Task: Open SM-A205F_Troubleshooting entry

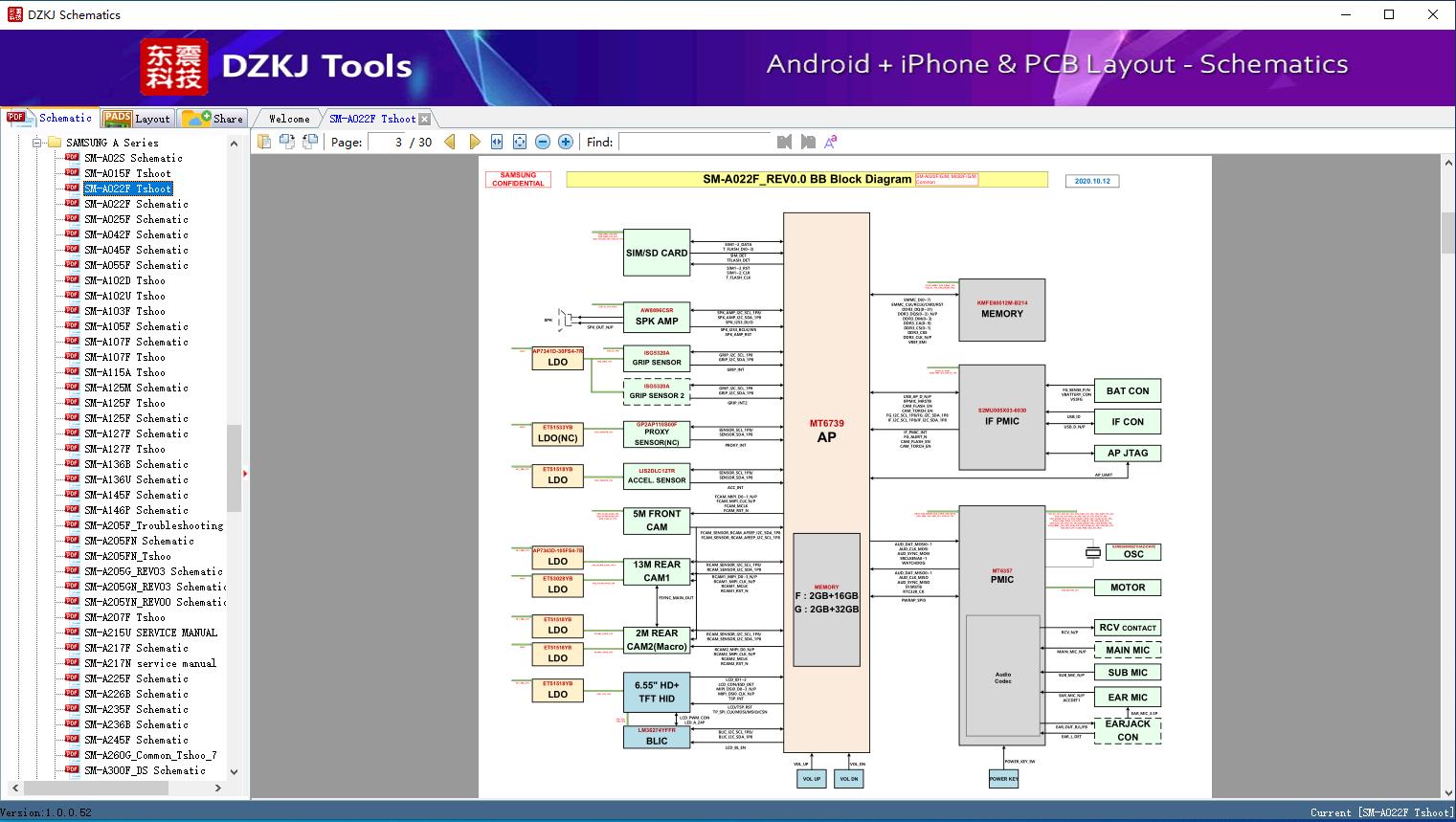Action: tap(153, 525)
